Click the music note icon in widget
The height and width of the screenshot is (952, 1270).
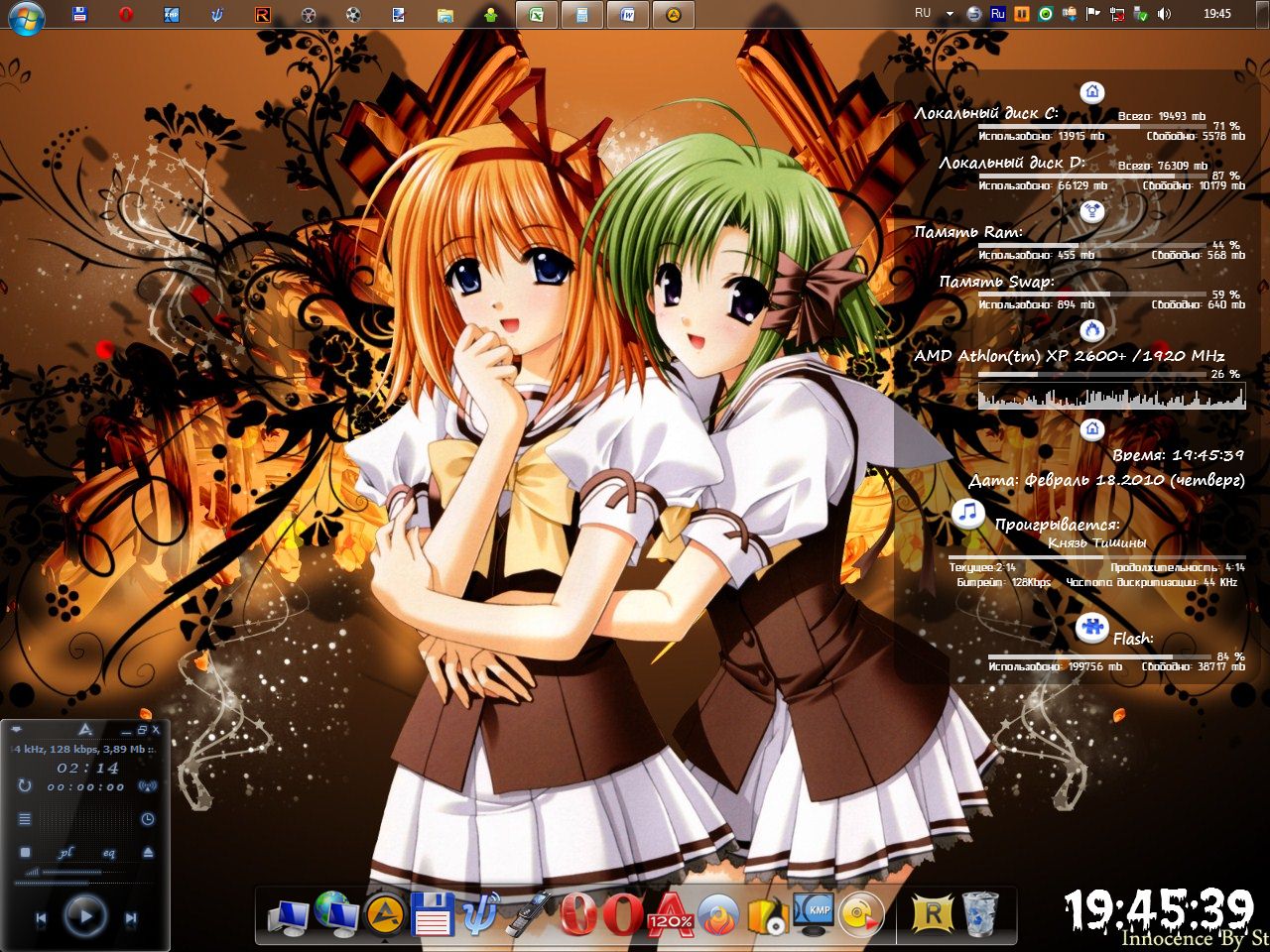pos(967,513)
